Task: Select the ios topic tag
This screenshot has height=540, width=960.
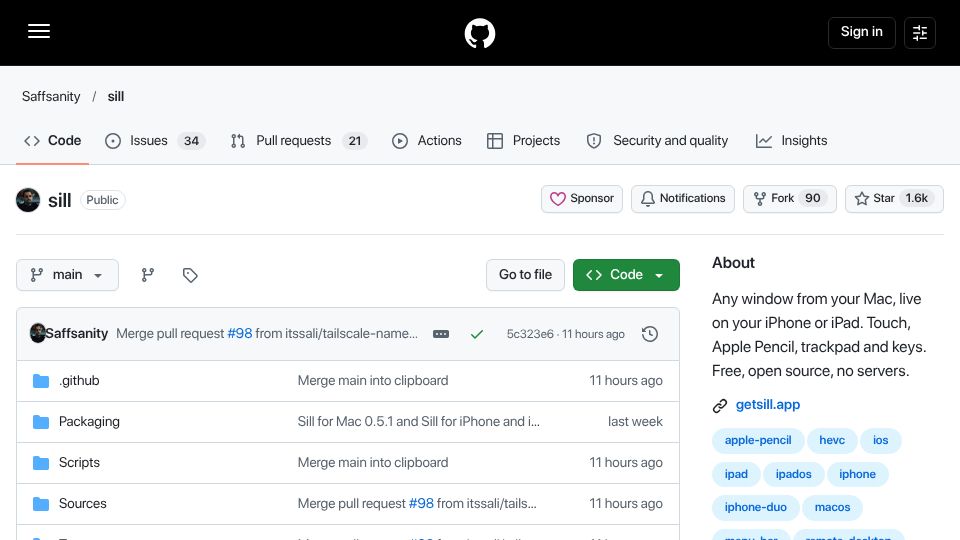Action: pyautogui.click(x=880, y=440)
